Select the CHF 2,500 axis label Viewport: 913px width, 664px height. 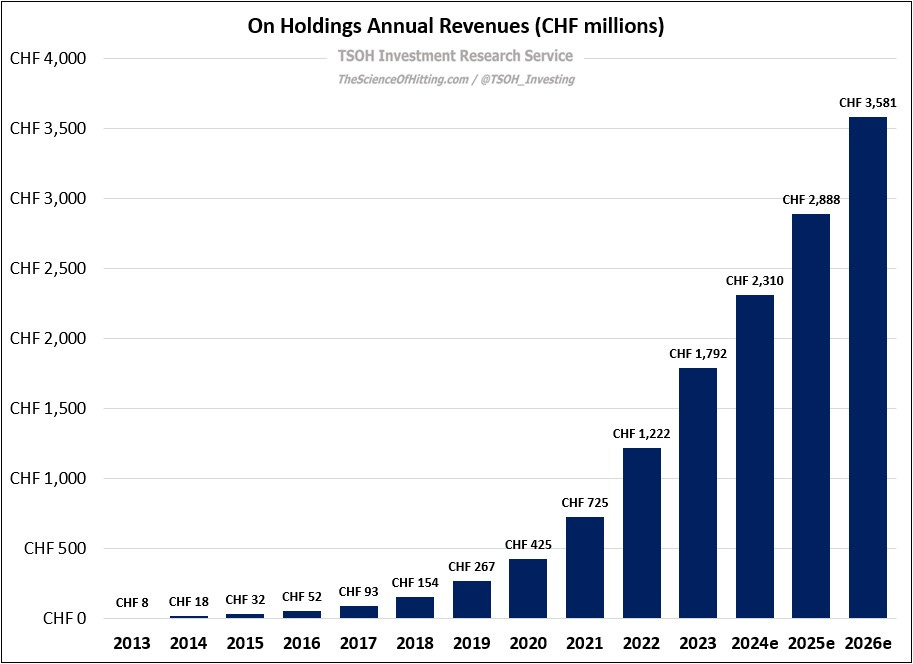click(48, 268)
